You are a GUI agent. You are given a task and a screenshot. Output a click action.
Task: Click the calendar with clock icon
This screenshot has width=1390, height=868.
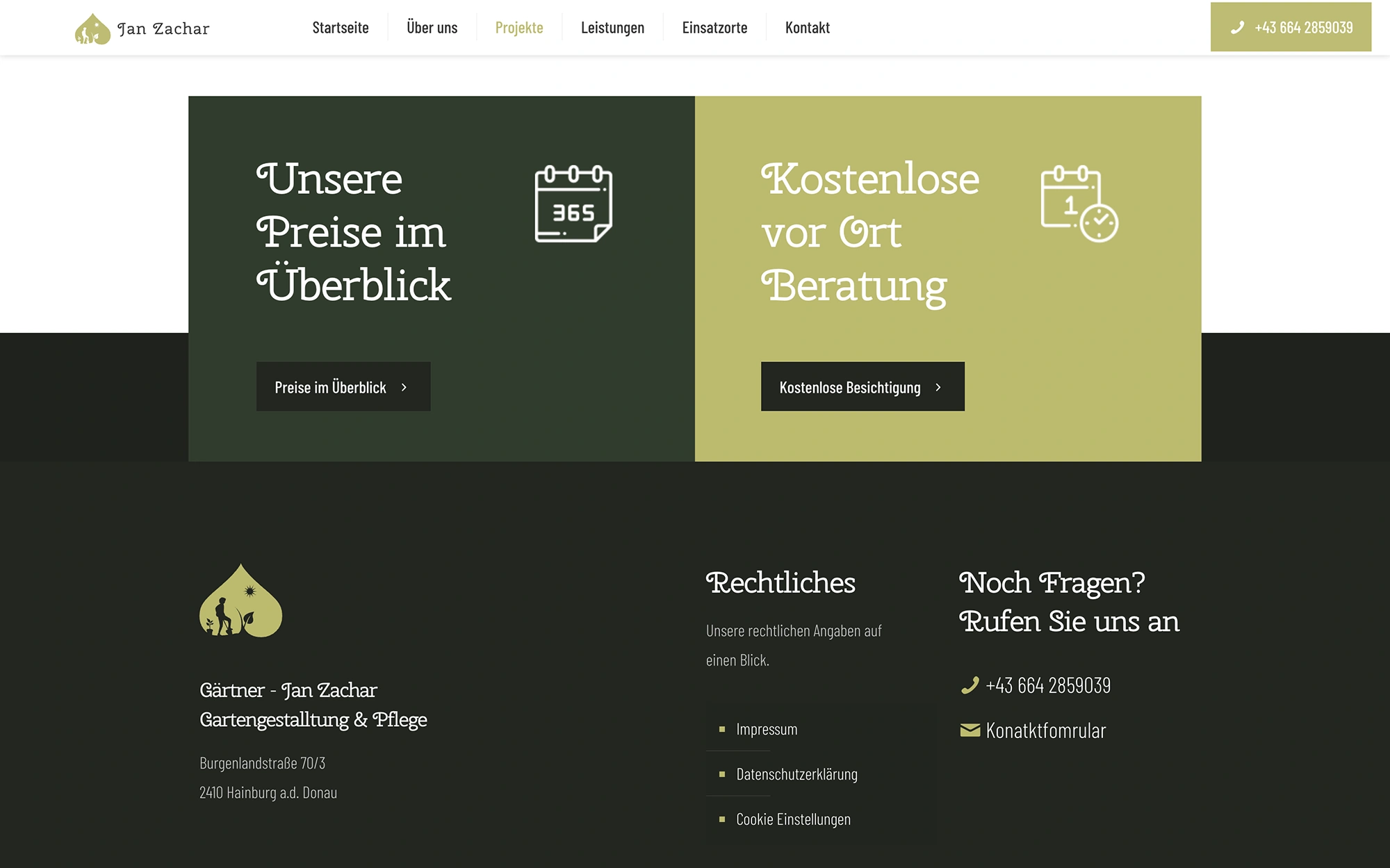tap(1079, 204)
